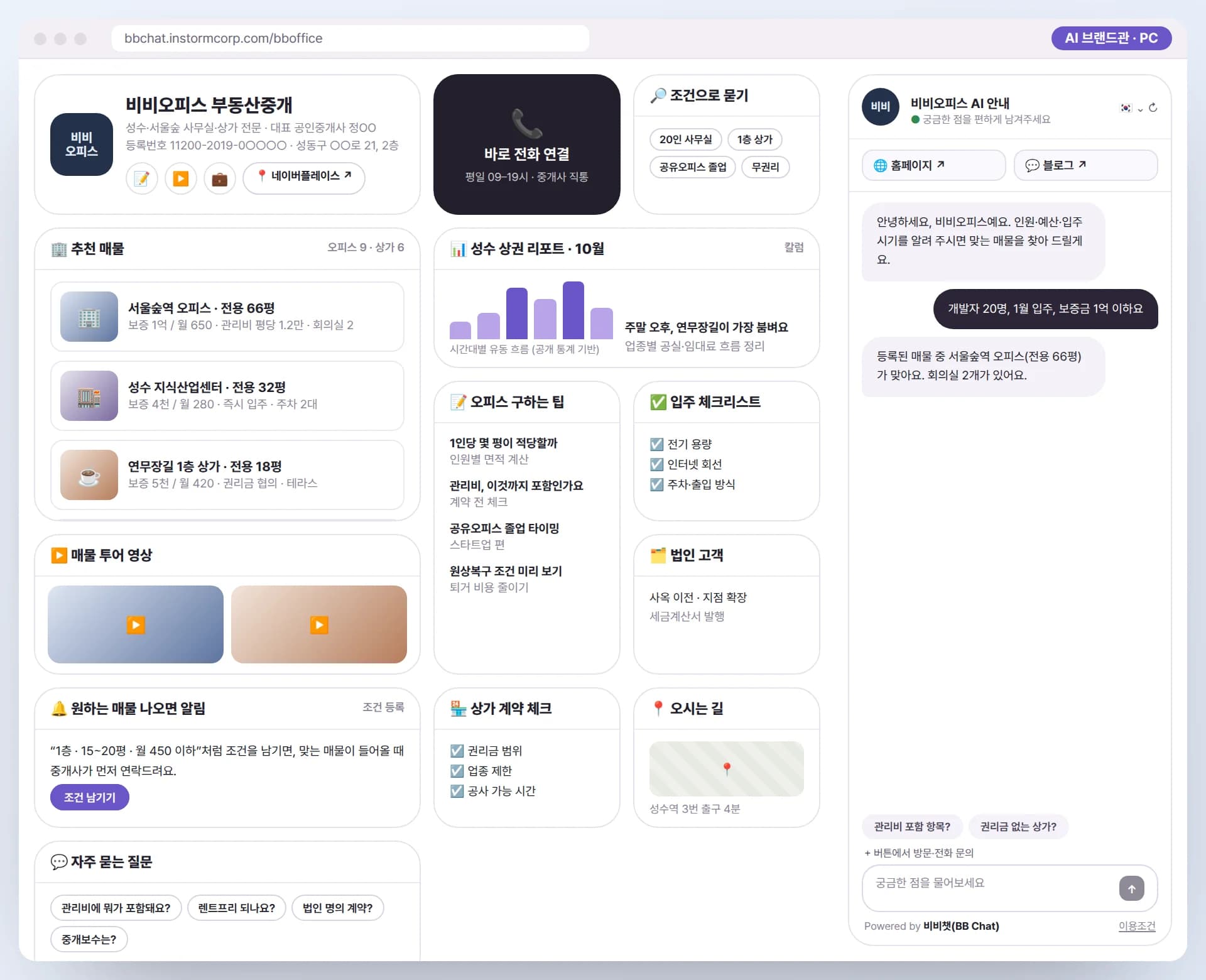Image resolution: width=1206 pixels, height=980 pixels.
Task: Click the map thumbnail in 오시는 길
Action: tap(727, 769)
